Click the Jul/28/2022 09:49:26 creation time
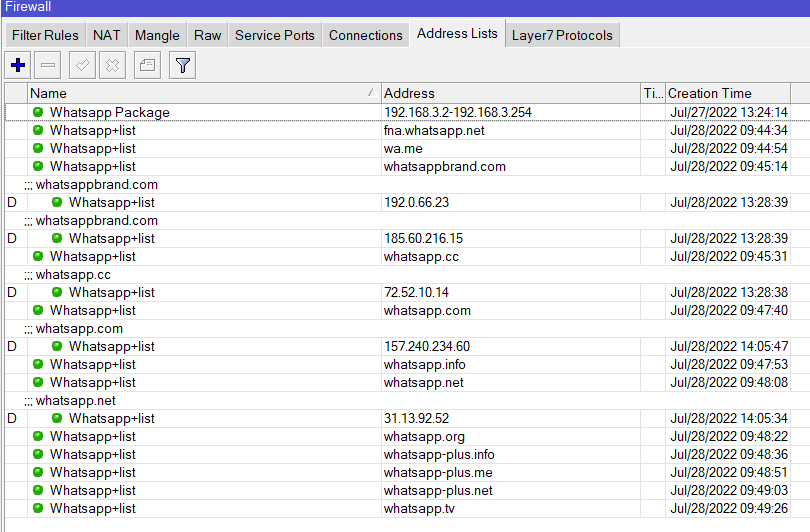Image resolution: width=810 pixels, height=532 pixels. [x=729, y=508]
